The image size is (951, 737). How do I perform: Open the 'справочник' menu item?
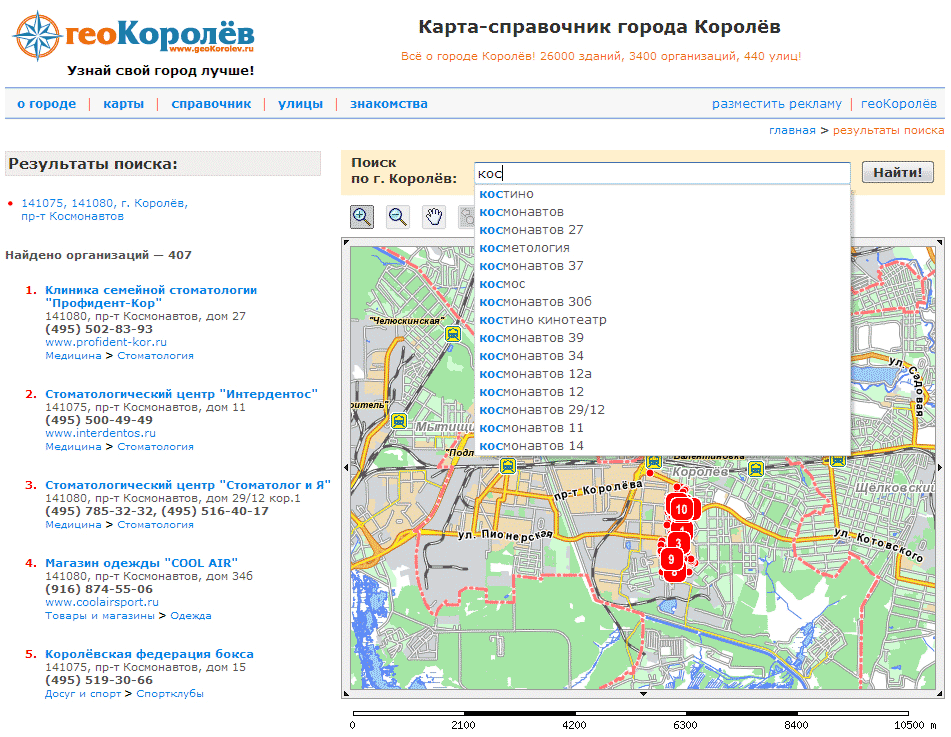tap(211, 104)
